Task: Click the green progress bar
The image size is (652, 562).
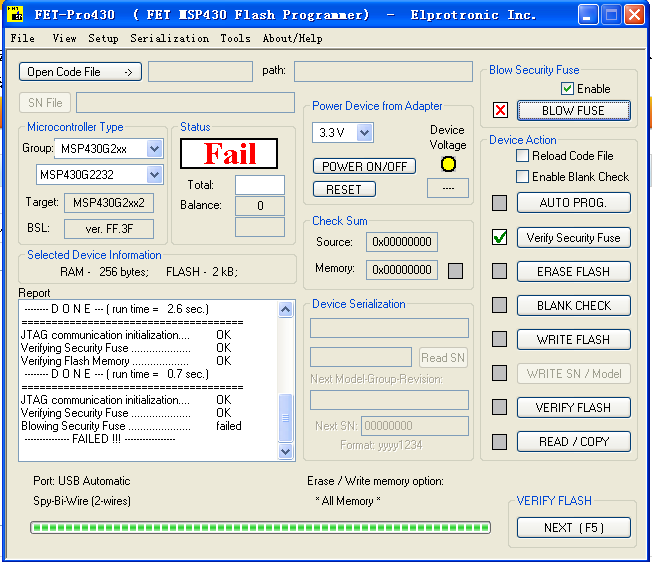Action: pyautogui.click(x=260, y=528)
